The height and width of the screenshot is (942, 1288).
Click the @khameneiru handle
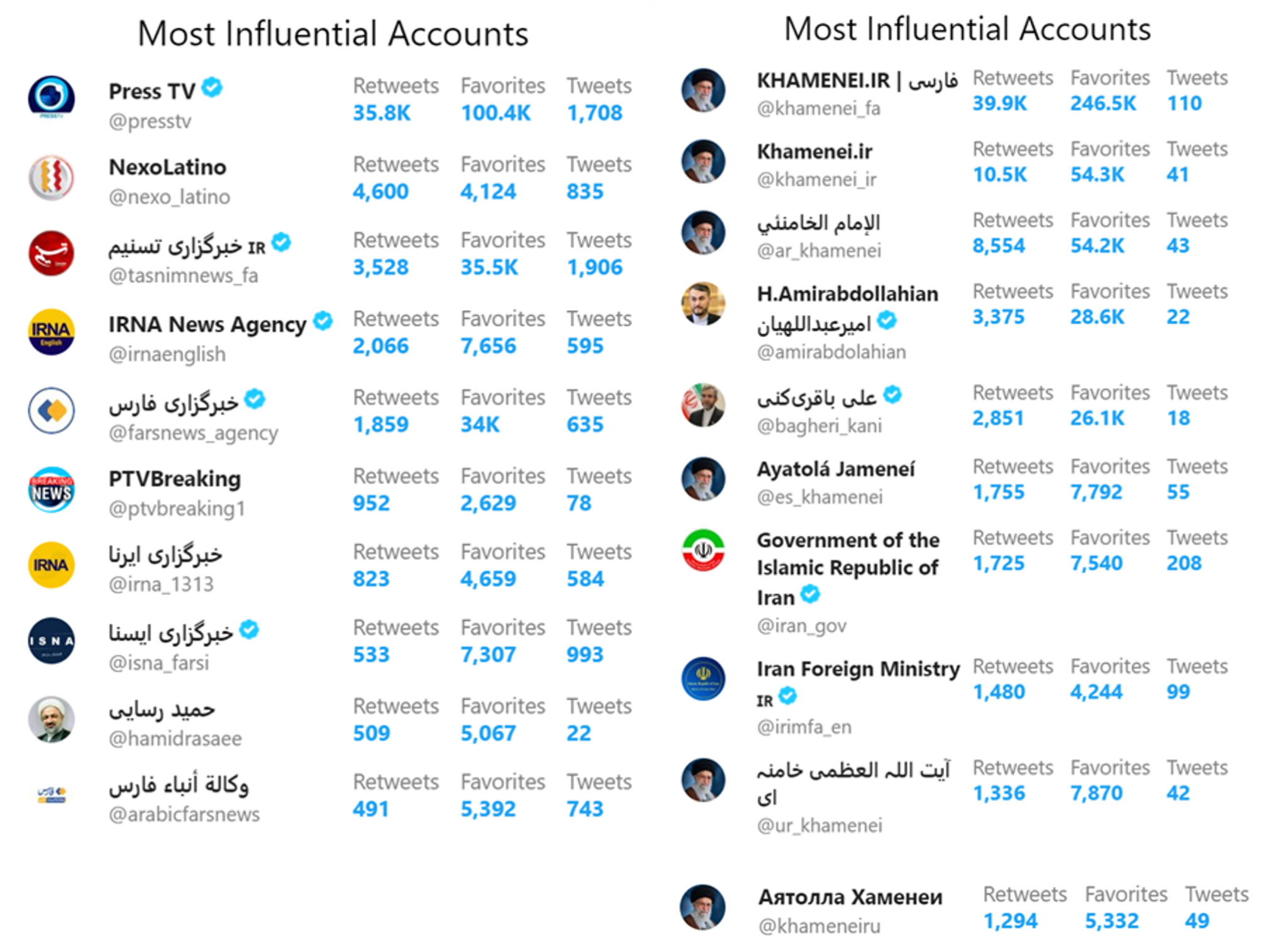(819, 926)
